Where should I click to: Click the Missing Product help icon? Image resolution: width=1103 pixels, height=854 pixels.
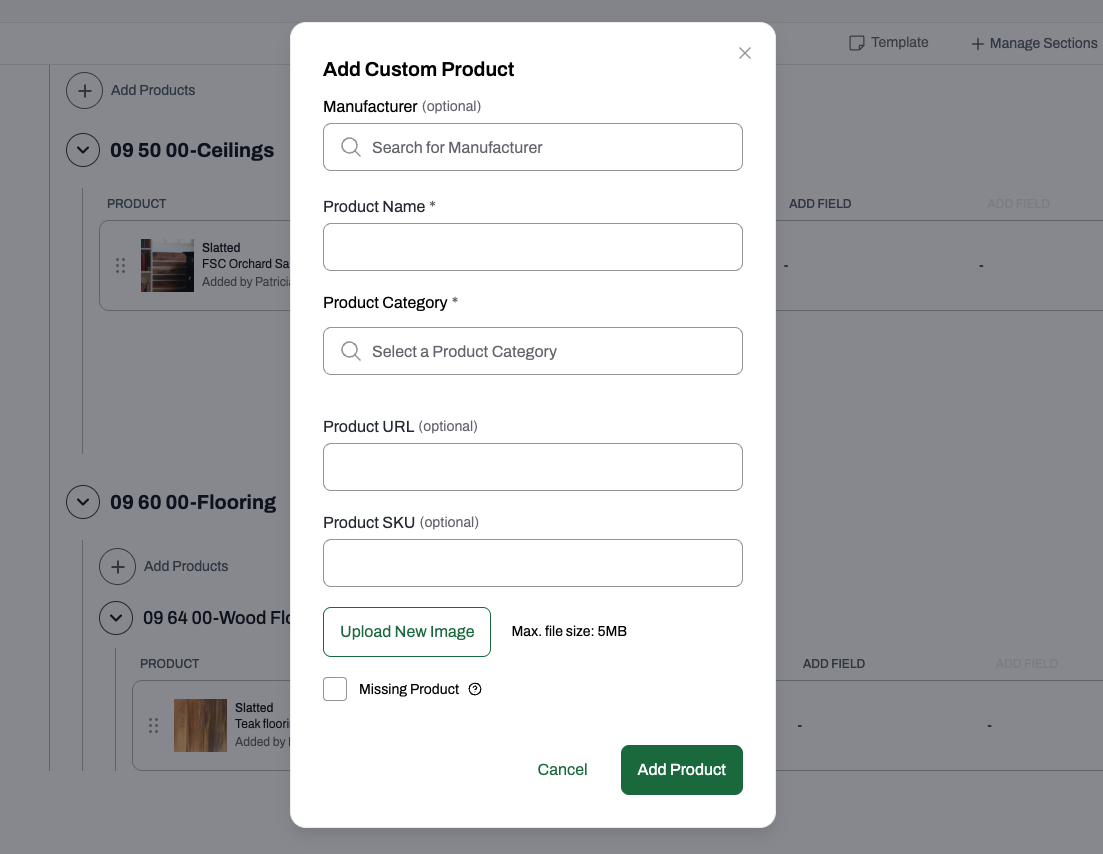475,689
